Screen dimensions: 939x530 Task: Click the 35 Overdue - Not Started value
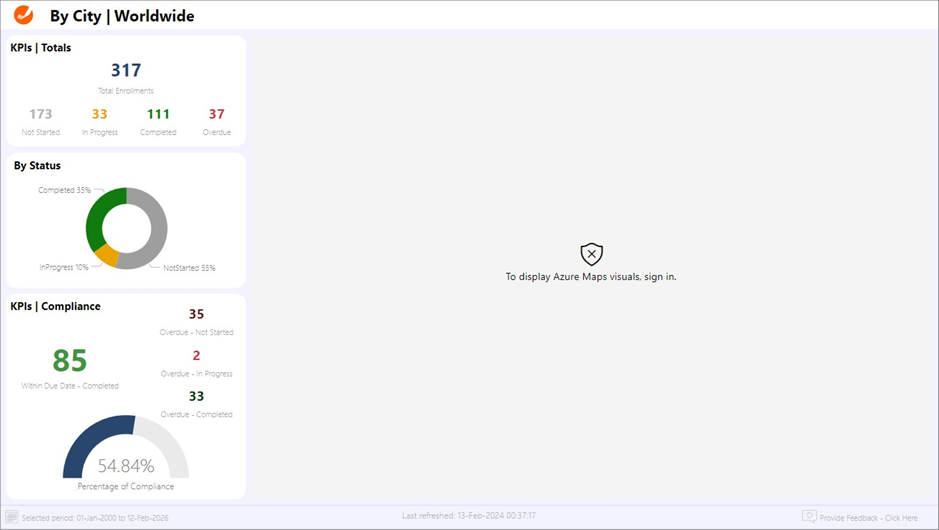click(196, 315)
